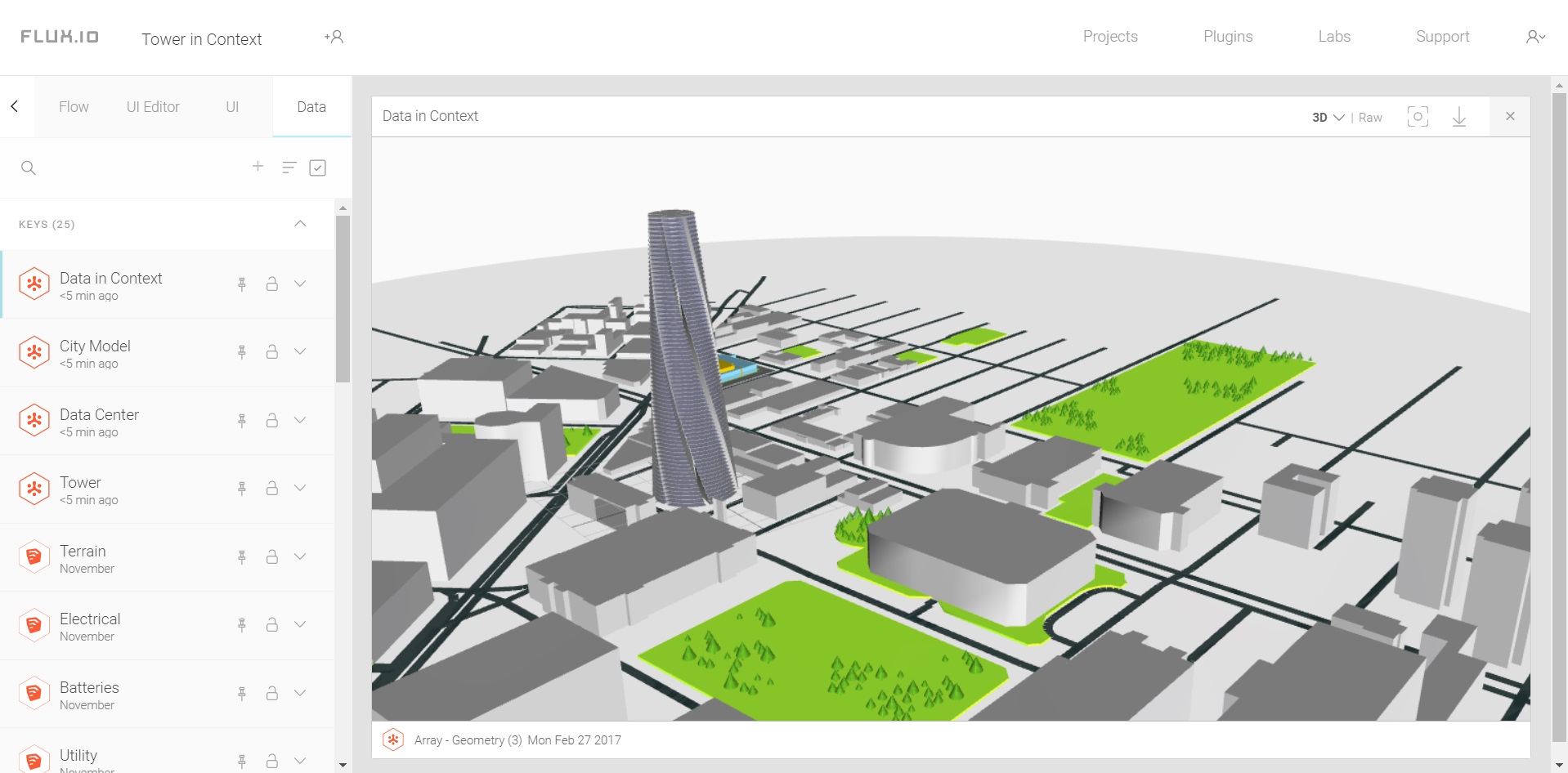Click the Utility SketchUp key icon

tap(34, 760)
